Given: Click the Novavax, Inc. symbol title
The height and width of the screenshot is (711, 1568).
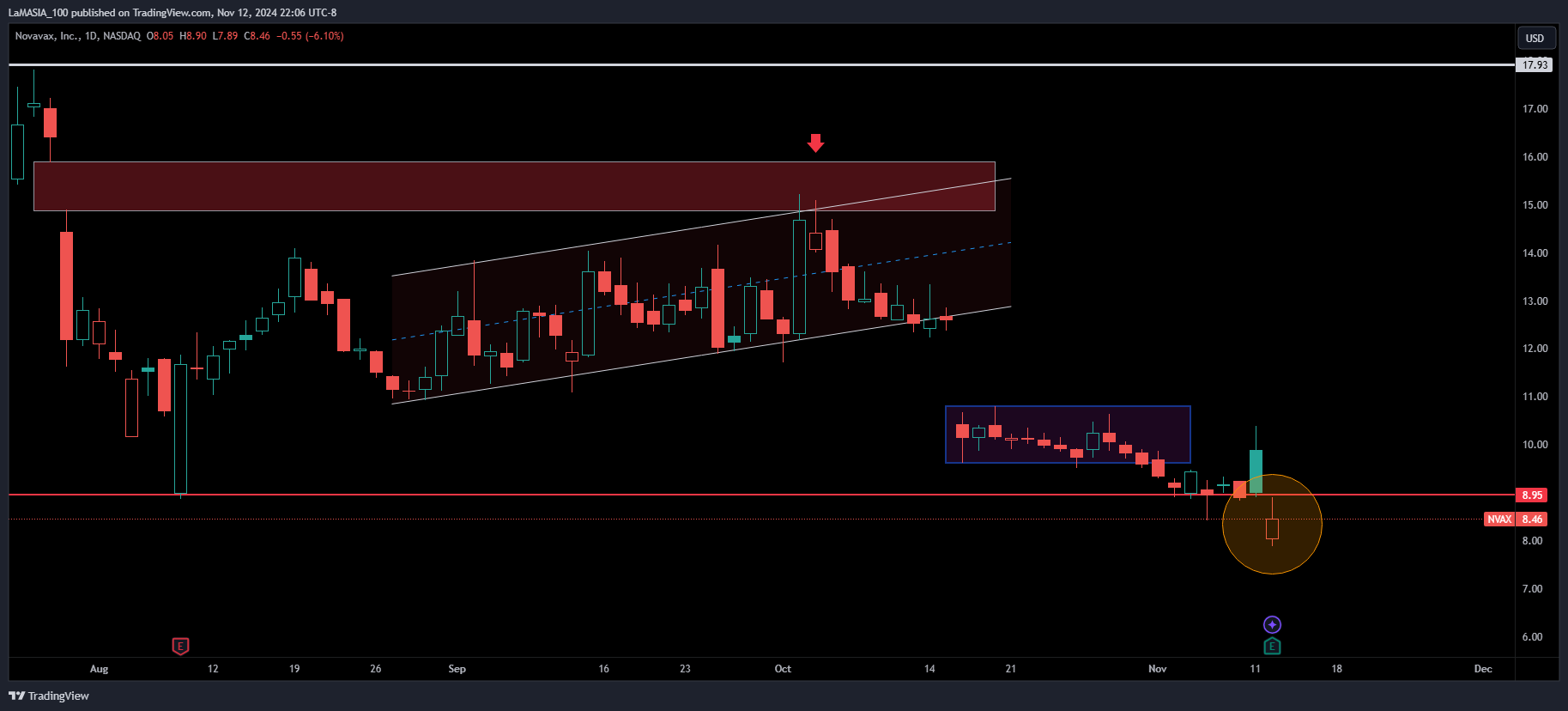Looking at the screenshot, I should (x=46, y=36).
